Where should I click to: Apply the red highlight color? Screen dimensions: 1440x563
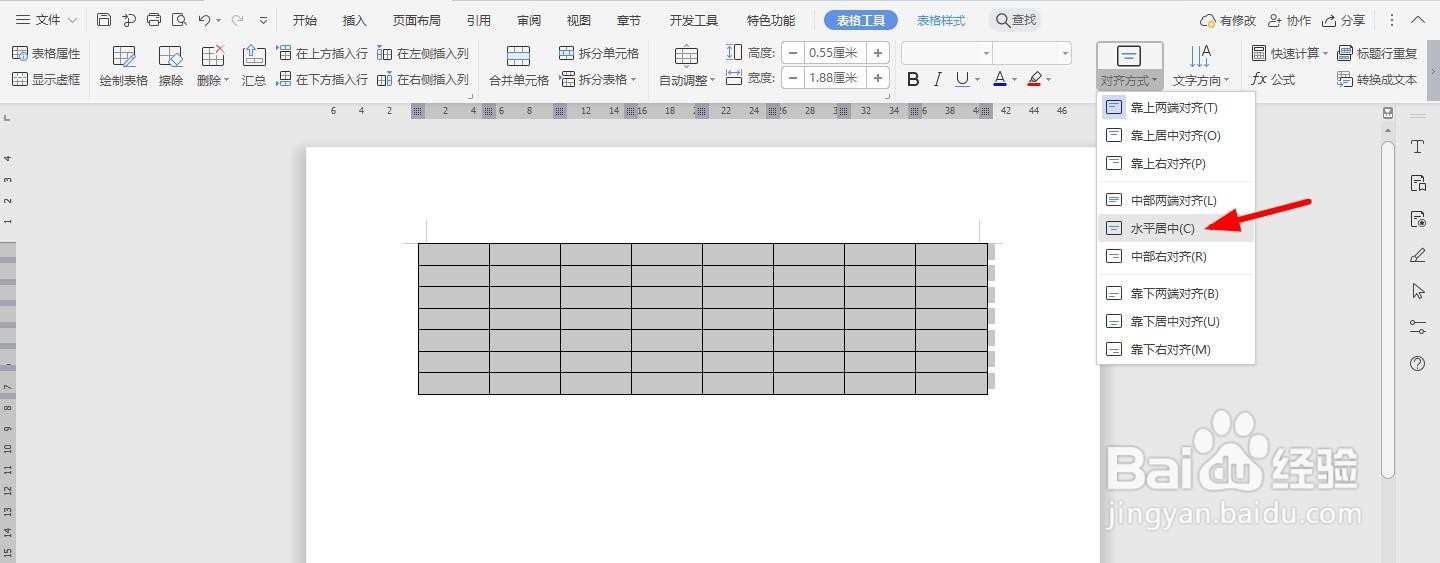coord(1034,79)
